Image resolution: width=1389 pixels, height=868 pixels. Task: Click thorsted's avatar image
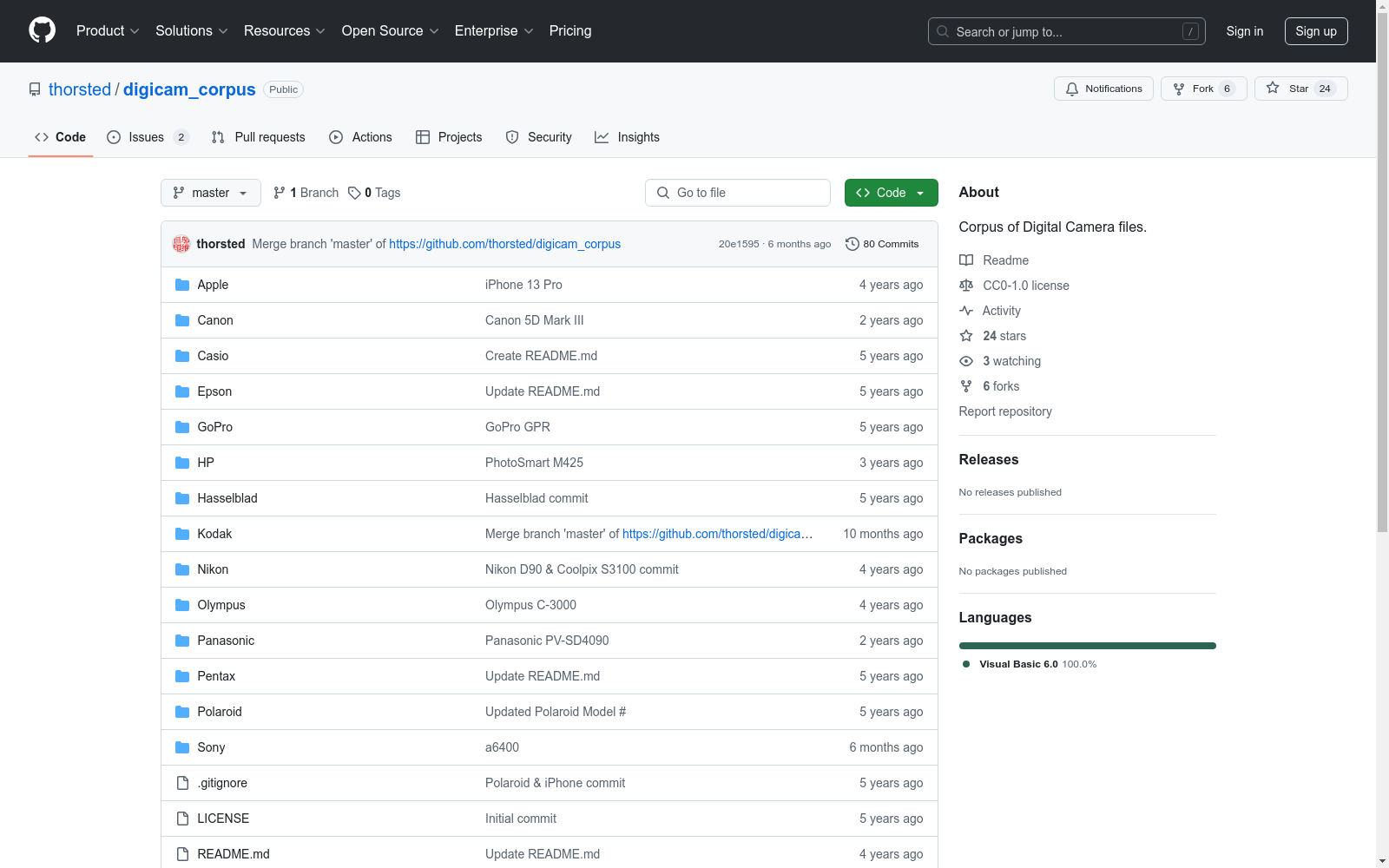click(x=181, y=244)
